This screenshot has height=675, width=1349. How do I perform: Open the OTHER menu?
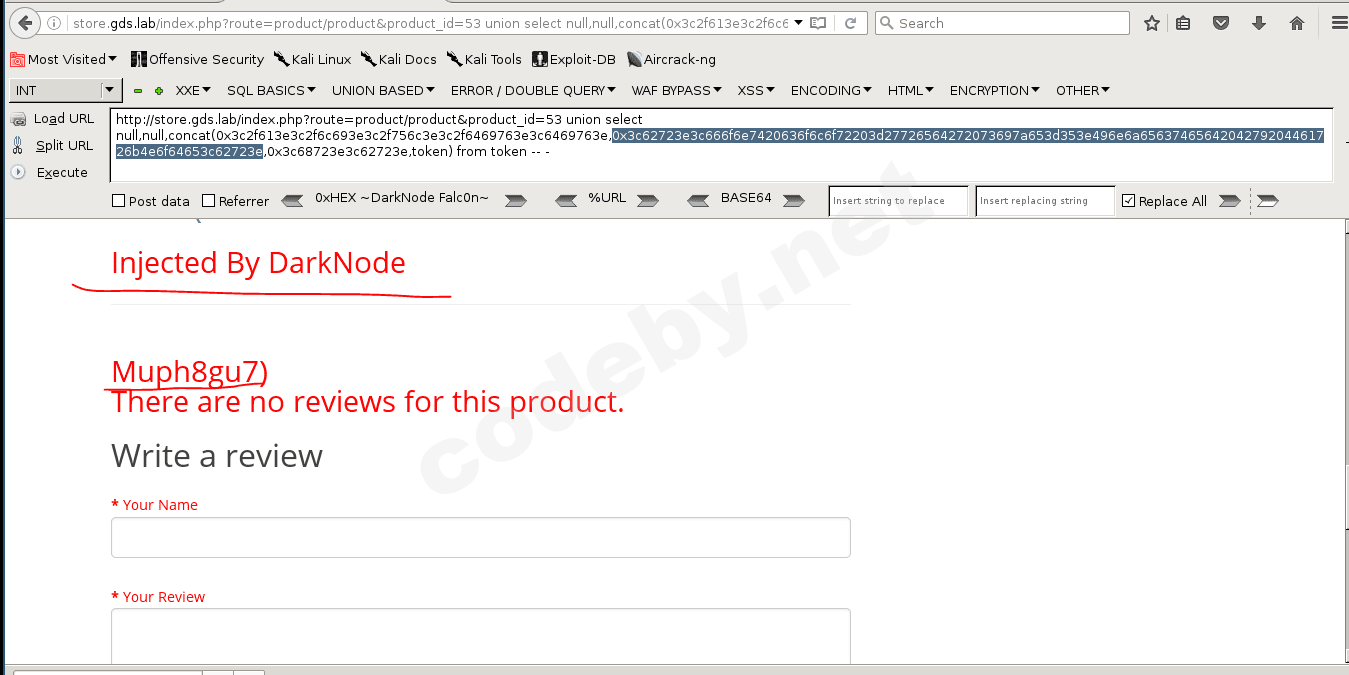point(1083,90)
